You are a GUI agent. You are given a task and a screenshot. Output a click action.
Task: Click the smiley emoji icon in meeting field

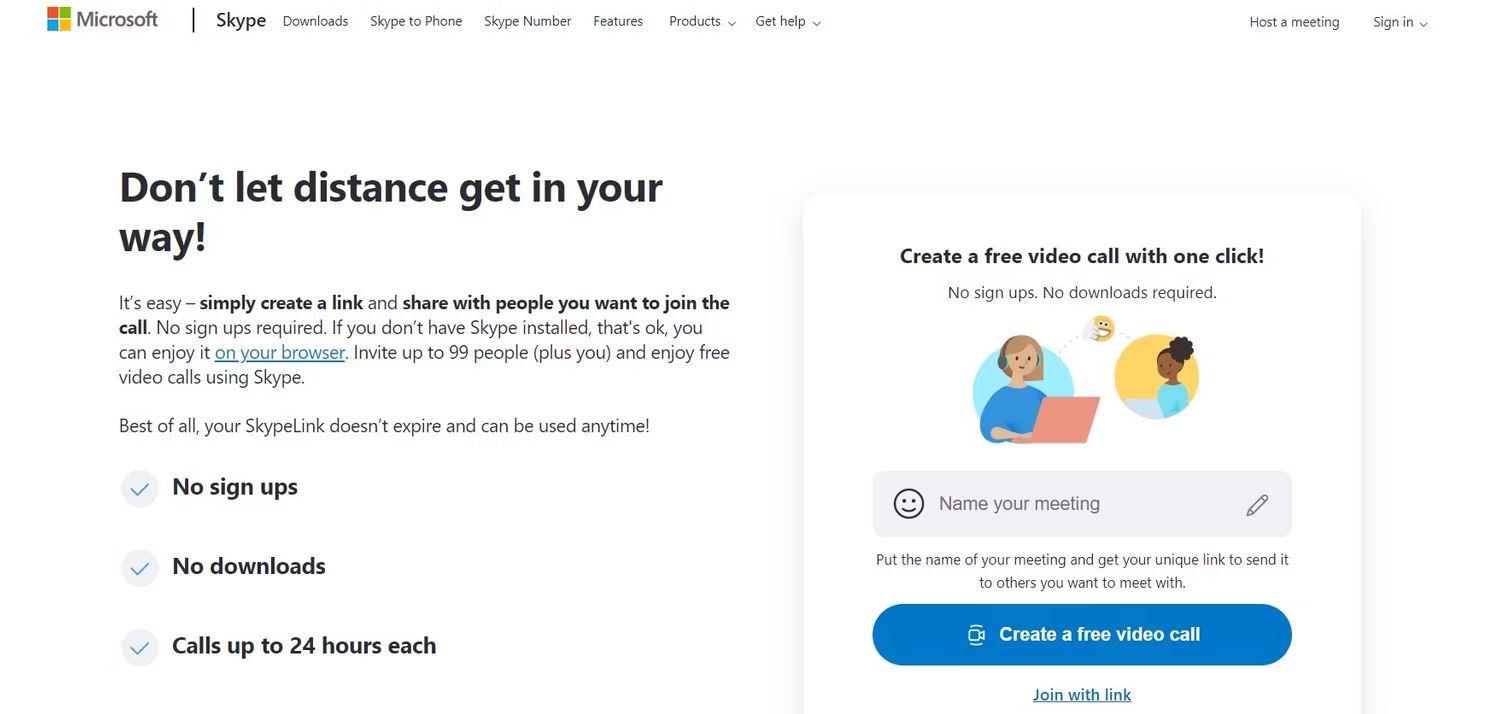coord(909,503)
